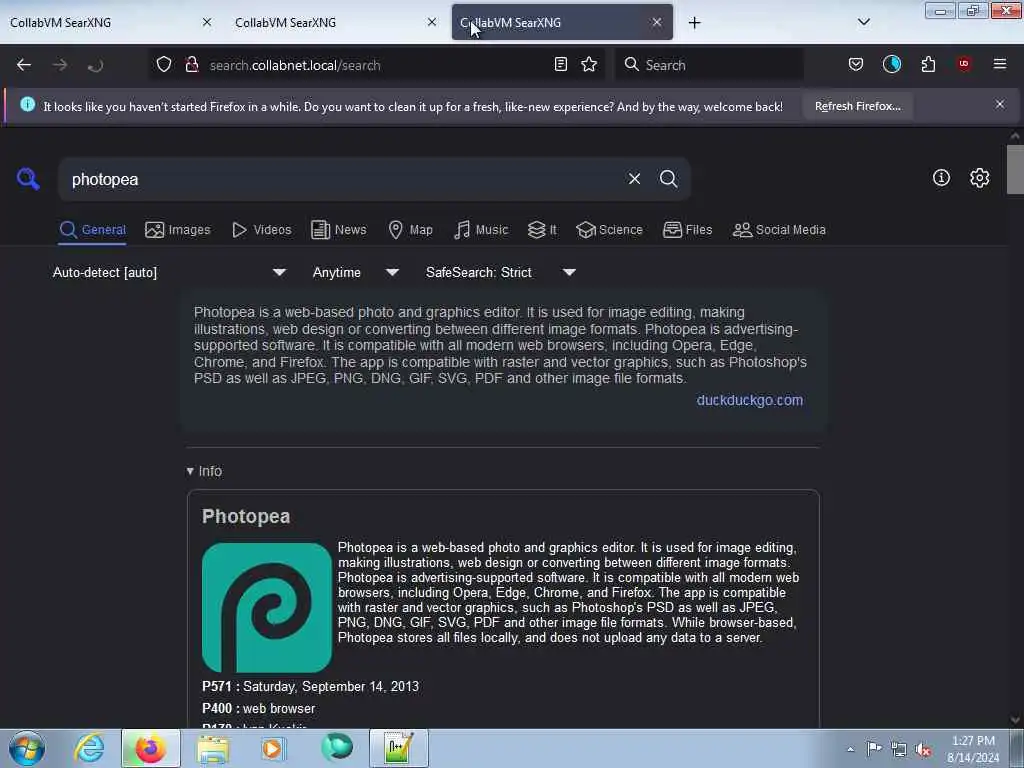The image size is (1024, 768).
Task: Open the list-all-tabs chevron
Action: pos(863,22)
